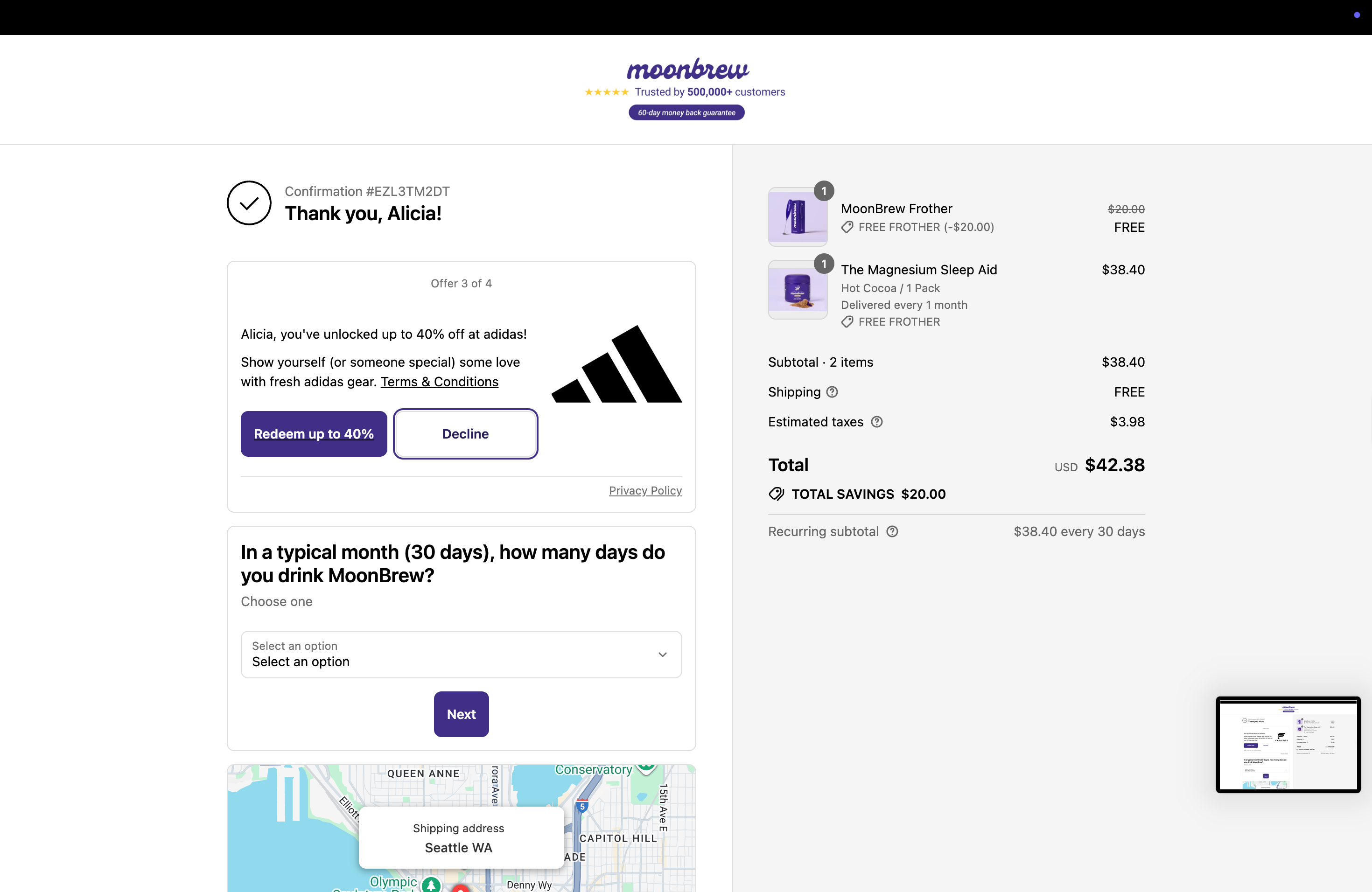The height and width of the screenshot is (892, 1372).
Task: Click the Frother quantity badge
Action: click(824, 191)
